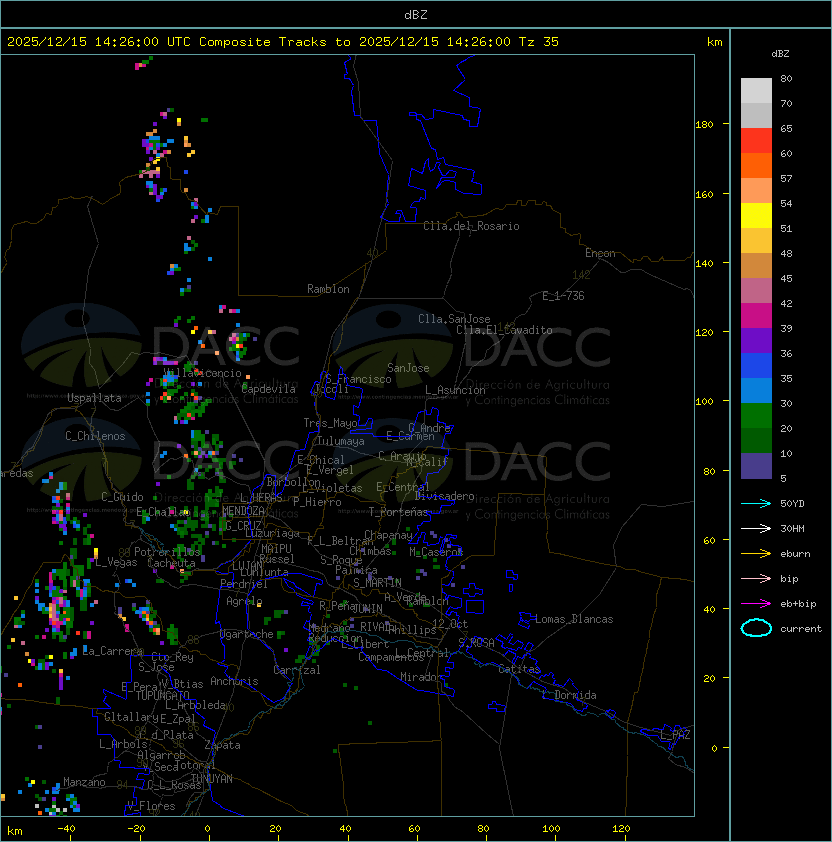
Task: Click the cyan current ellipse symbol
Action: (756, 629)
